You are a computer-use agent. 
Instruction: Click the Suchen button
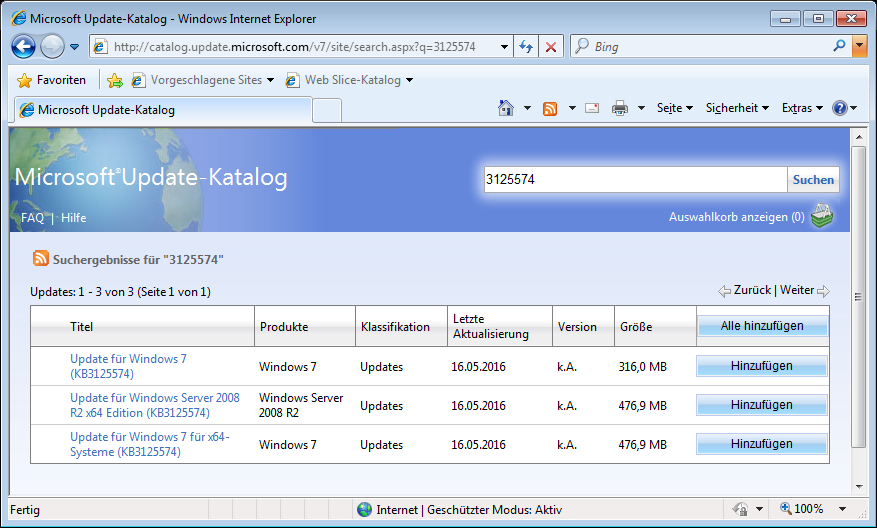pos(813,180)
